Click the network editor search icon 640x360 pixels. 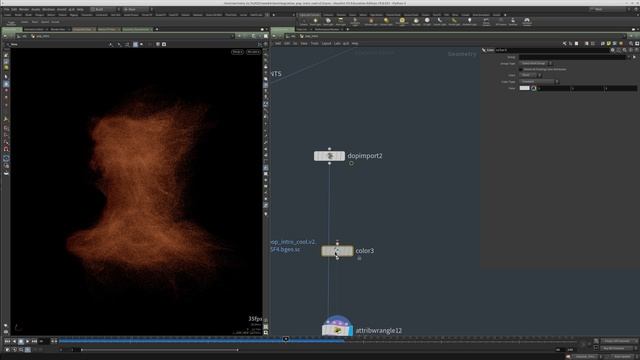pyautogui.click(x=631, y=43)
